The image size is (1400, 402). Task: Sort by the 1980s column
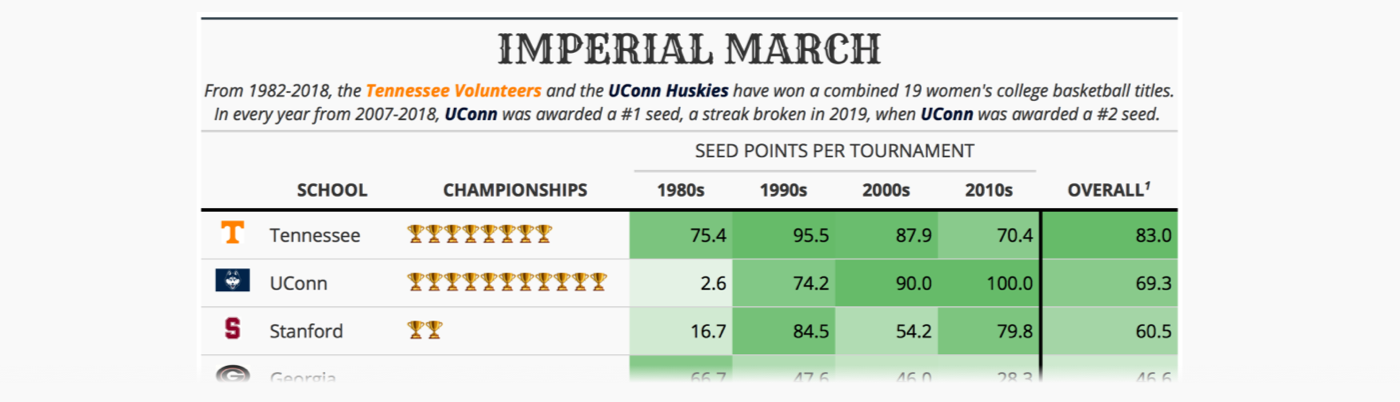[680, 190]
